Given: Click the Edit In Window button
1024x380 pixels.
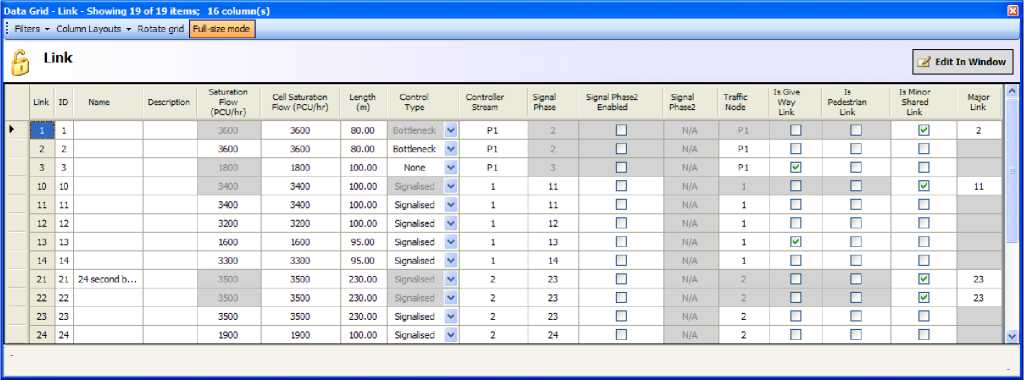Looking at the screenshot, I should (963, 61).
